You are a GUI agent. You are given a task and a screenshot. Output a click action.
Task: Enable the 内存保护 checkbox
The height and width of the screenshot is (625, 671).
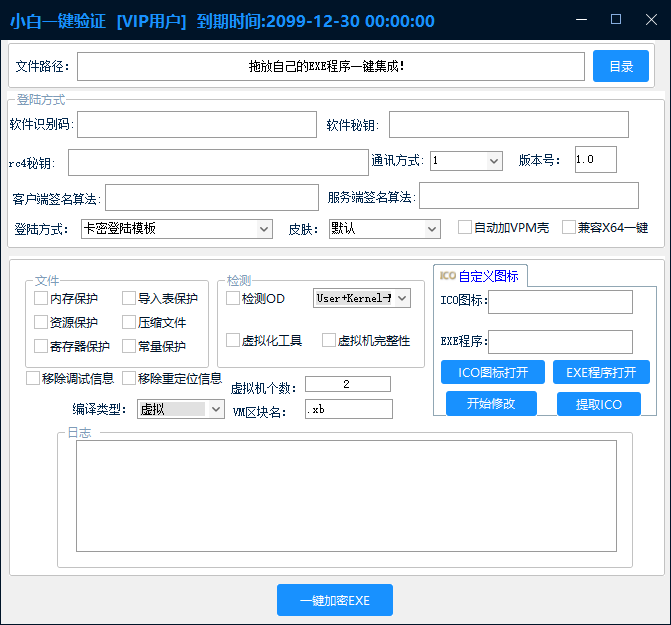point(41,298)
